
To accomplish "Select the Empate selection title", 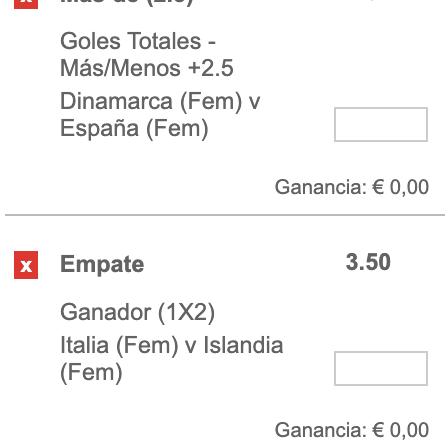I will [x=102, y=264].
